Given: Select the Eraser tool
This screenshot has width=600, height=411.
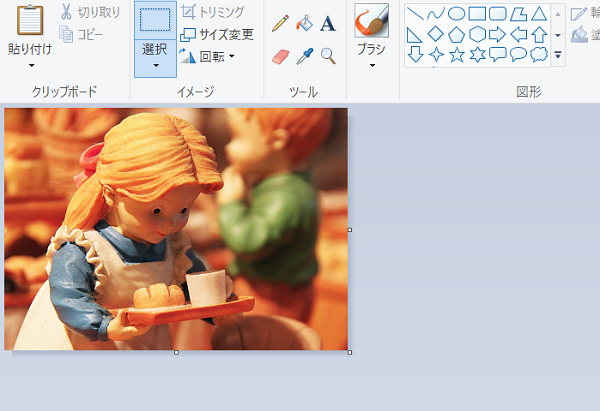Looking at the screenshot, I should pos(280,56).
